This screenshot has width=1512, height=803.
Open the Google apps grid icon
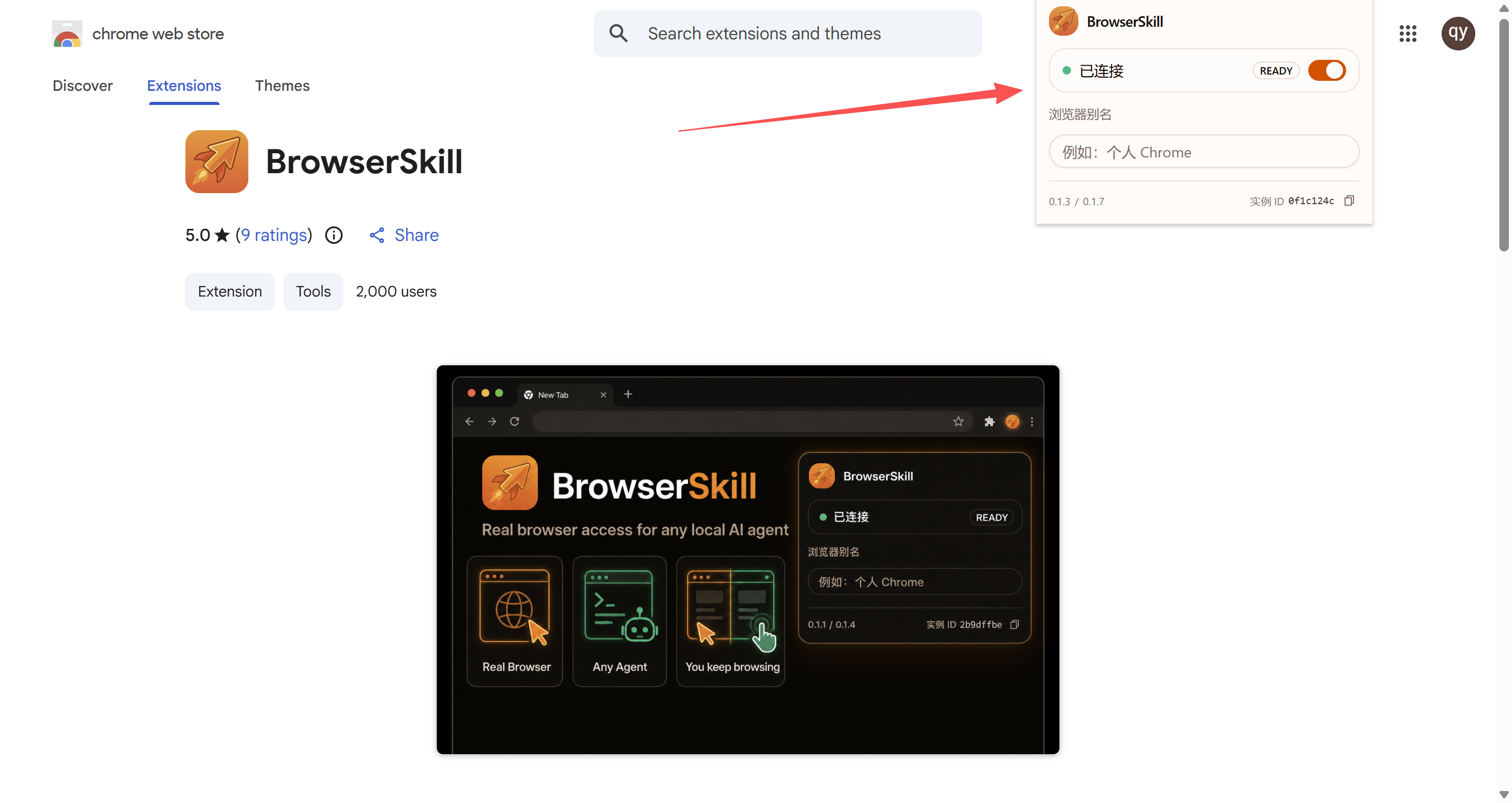click(1408, 34)
